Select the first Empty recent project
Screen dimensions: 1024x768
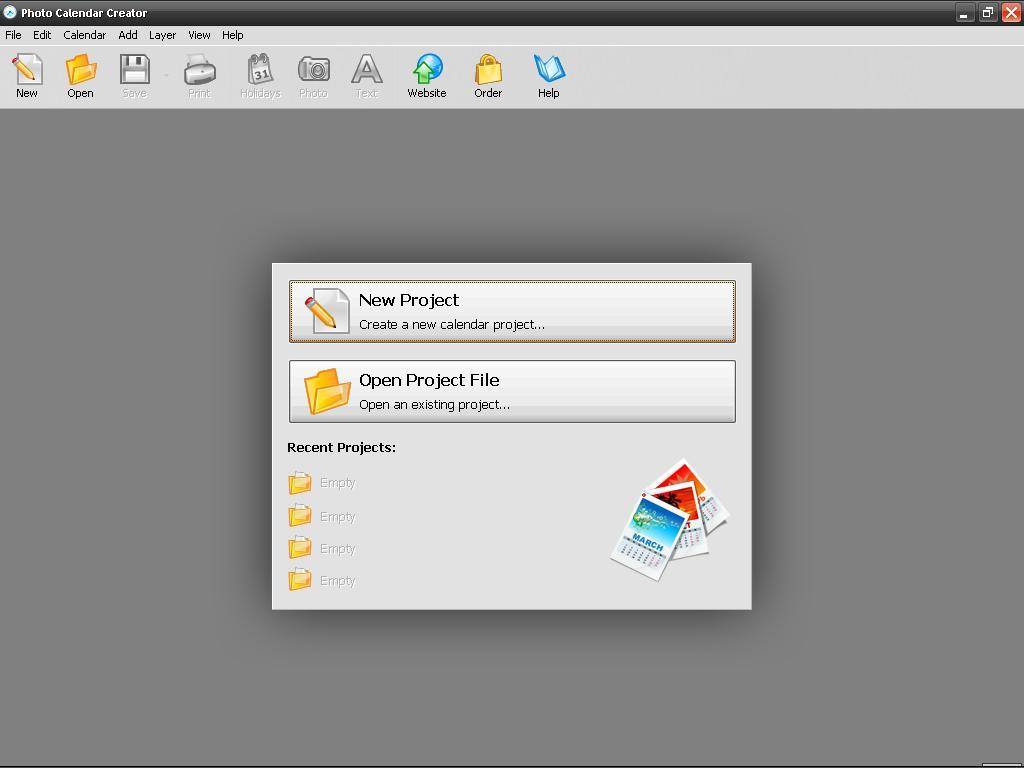tap(322, 483)
